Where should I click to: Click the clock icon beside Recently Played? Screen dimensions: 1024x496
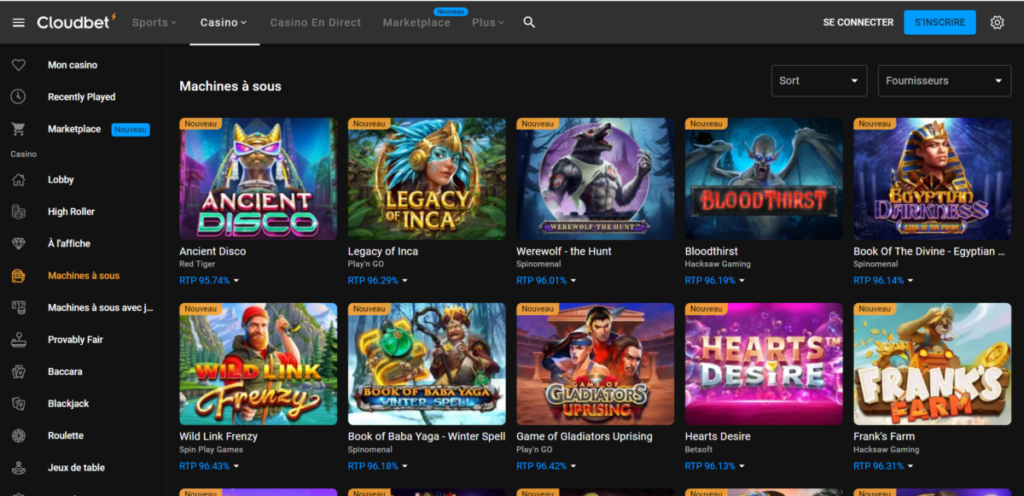[x=18, y=97]
